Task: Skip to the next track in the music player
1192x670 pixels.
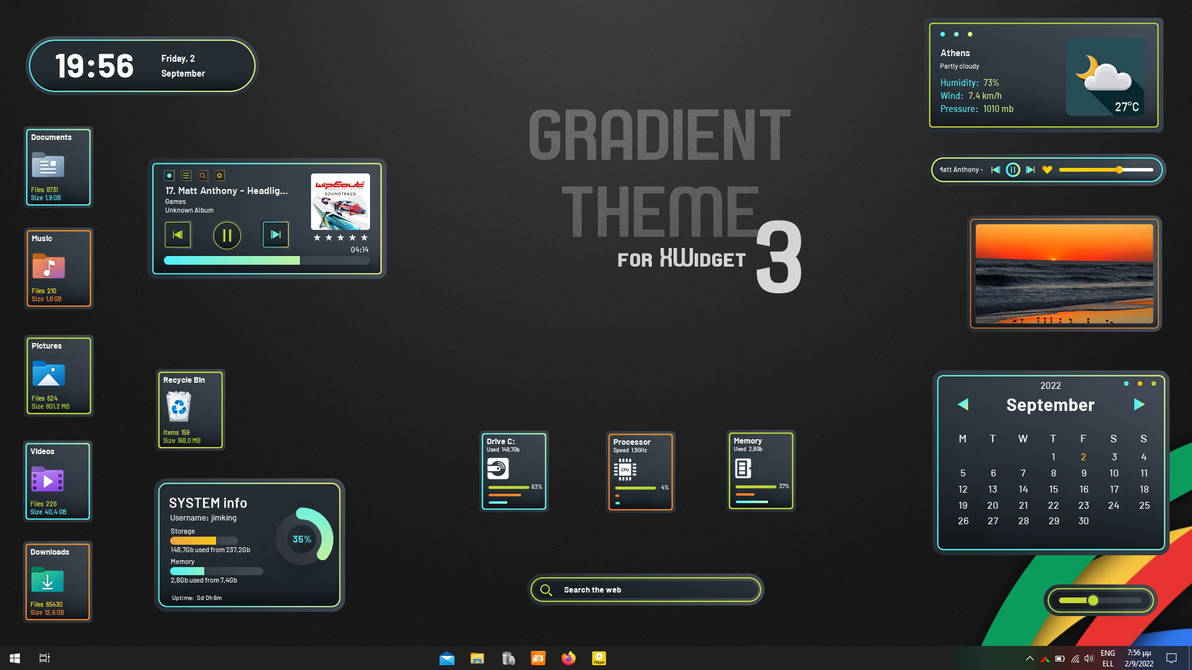Action: pyautogui.click(x=276, y=235)
